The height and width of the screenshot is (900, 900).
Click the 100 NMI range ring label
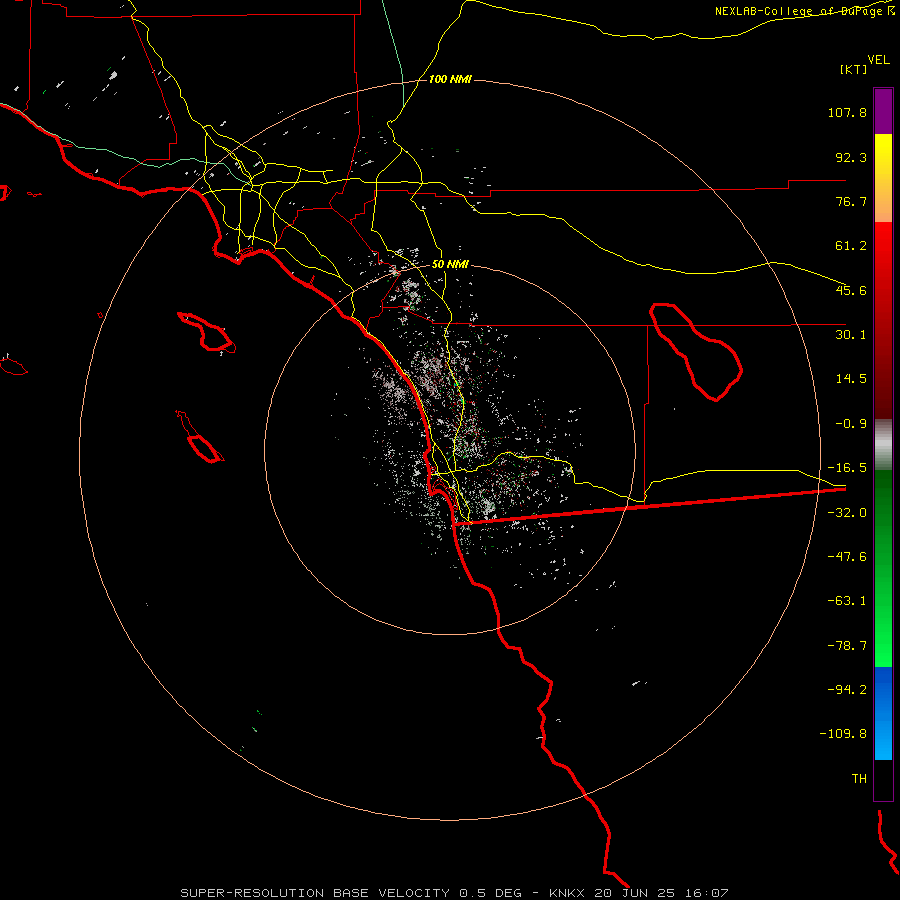tap(450, 79)
